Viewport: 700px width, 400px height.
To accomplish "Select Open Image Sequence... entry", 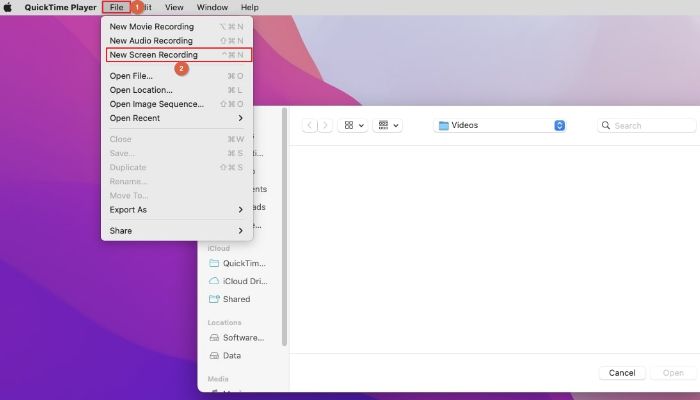I will point(177,104).
